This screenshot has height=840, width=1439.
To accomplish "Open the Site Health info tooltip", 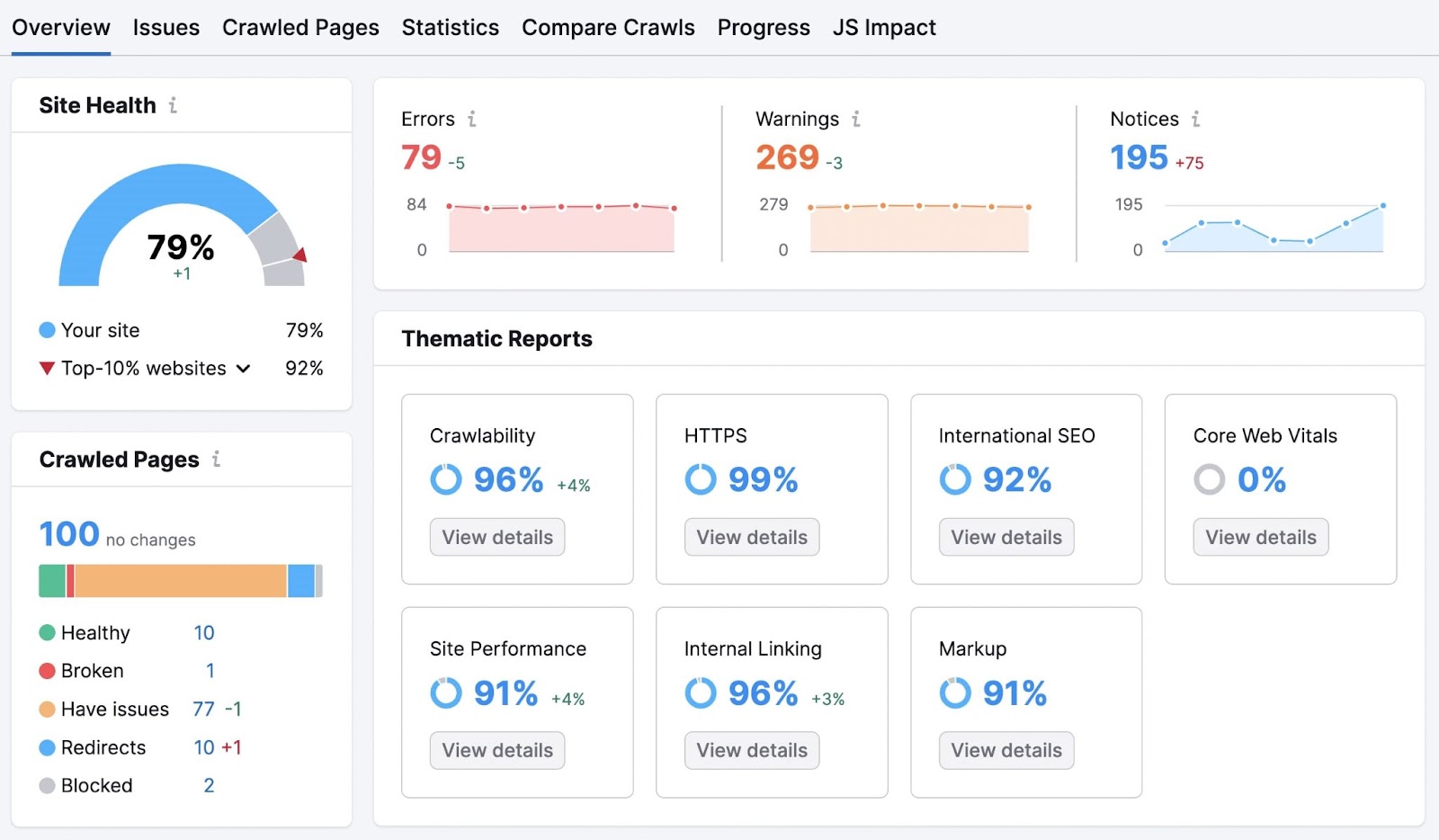I will [172, 105].
